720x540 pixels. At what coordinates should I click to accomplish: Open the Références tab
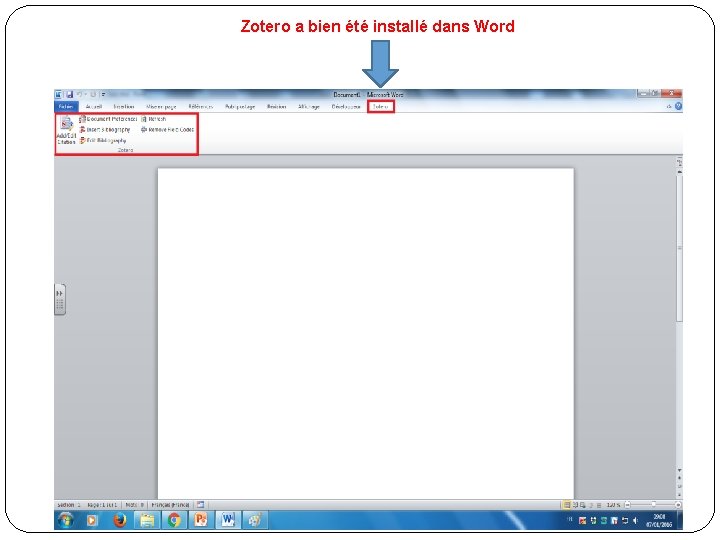[x=201, y=107]
